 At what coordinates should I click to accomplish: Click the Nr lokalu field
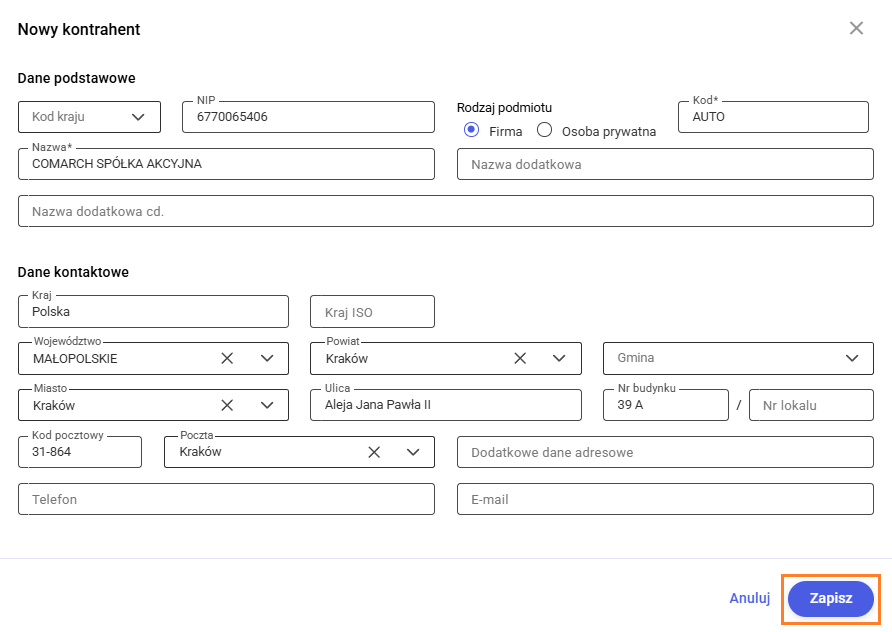[x=811, y=405]
